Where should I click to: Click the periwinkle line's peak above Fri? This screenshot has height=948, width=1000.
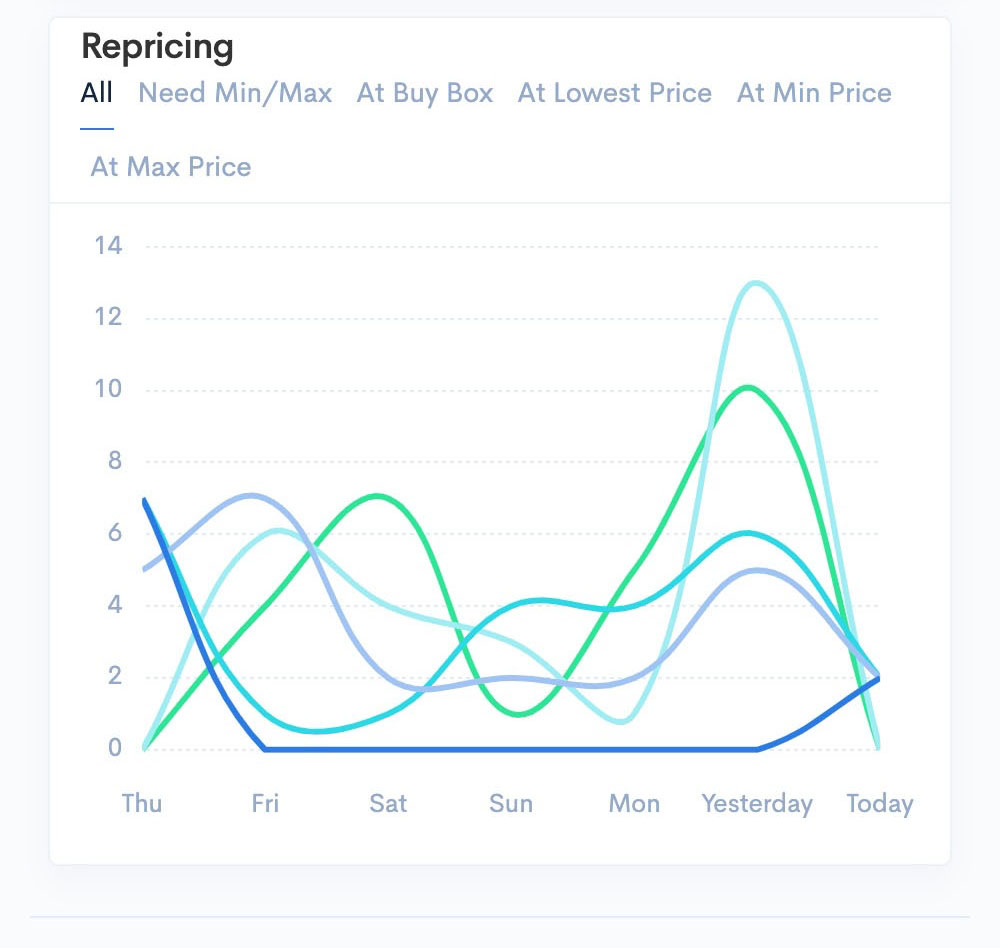pos(252,495)
